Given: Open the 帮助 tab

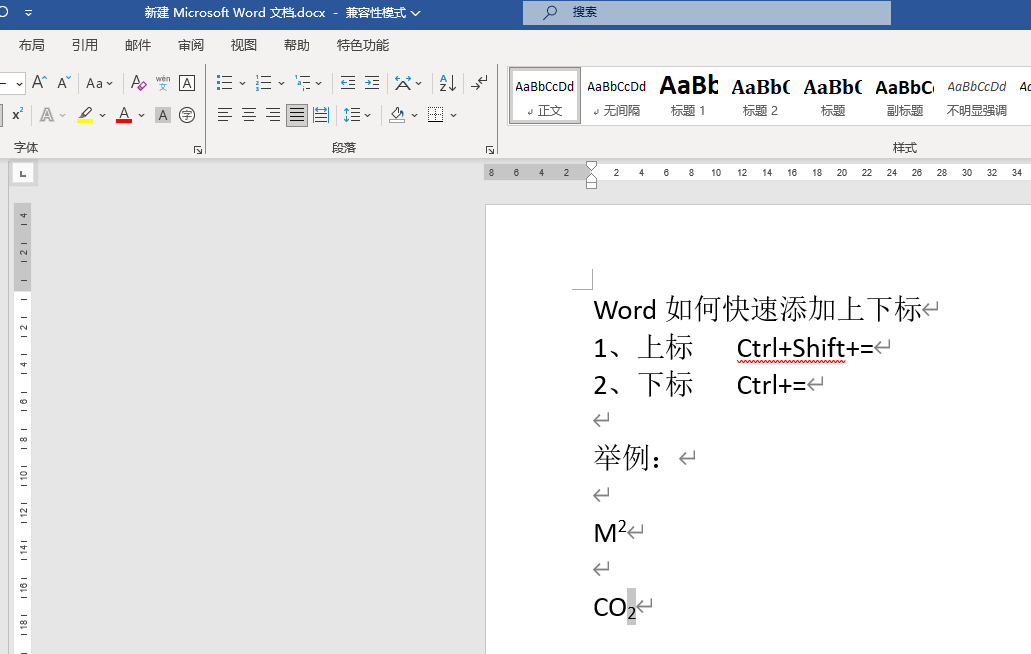Looking at the screenshot, I should tap(297, 45).
